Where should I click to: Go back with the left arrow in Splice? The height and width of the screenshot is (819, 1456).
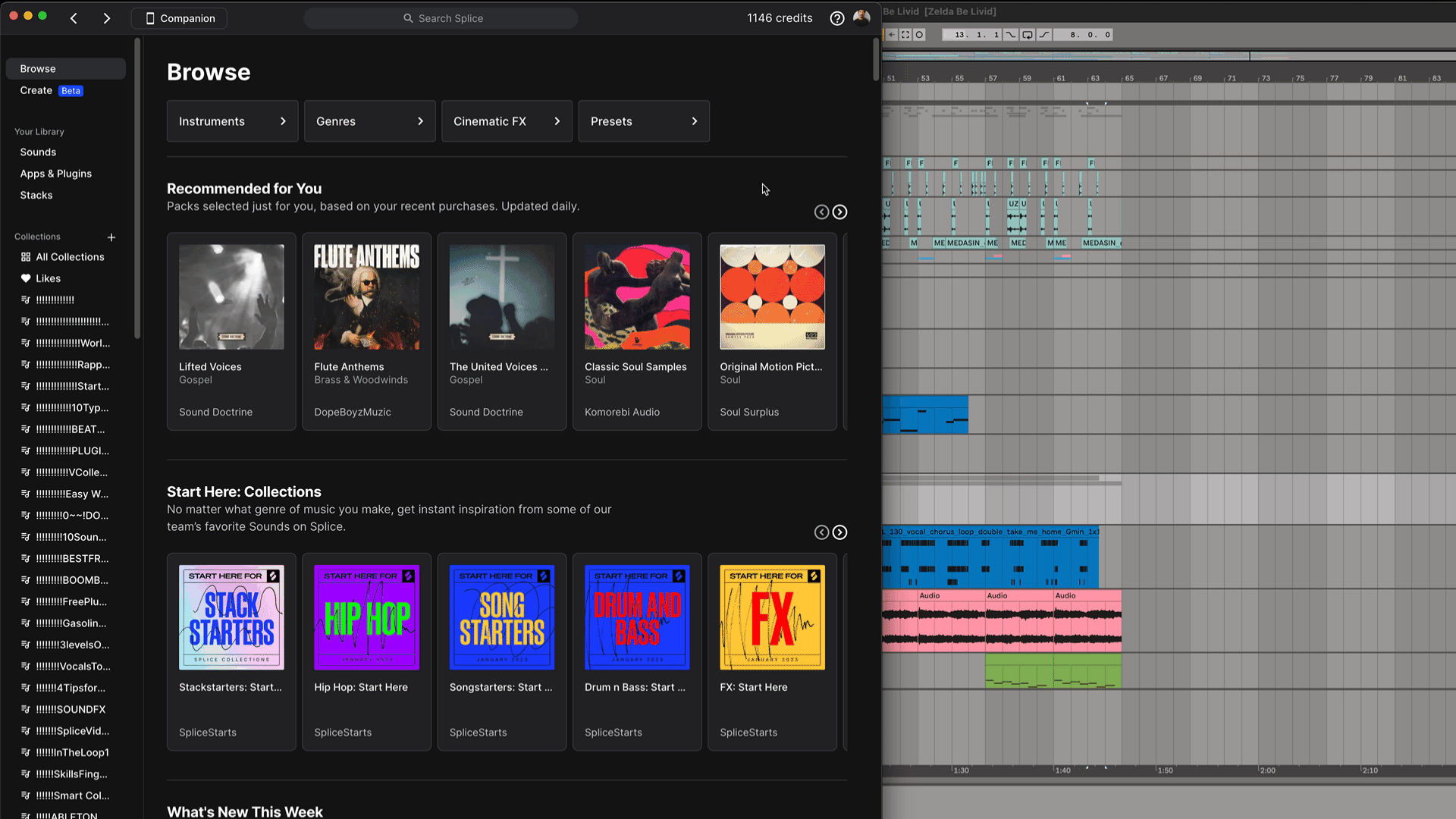[x=74, y=18]
